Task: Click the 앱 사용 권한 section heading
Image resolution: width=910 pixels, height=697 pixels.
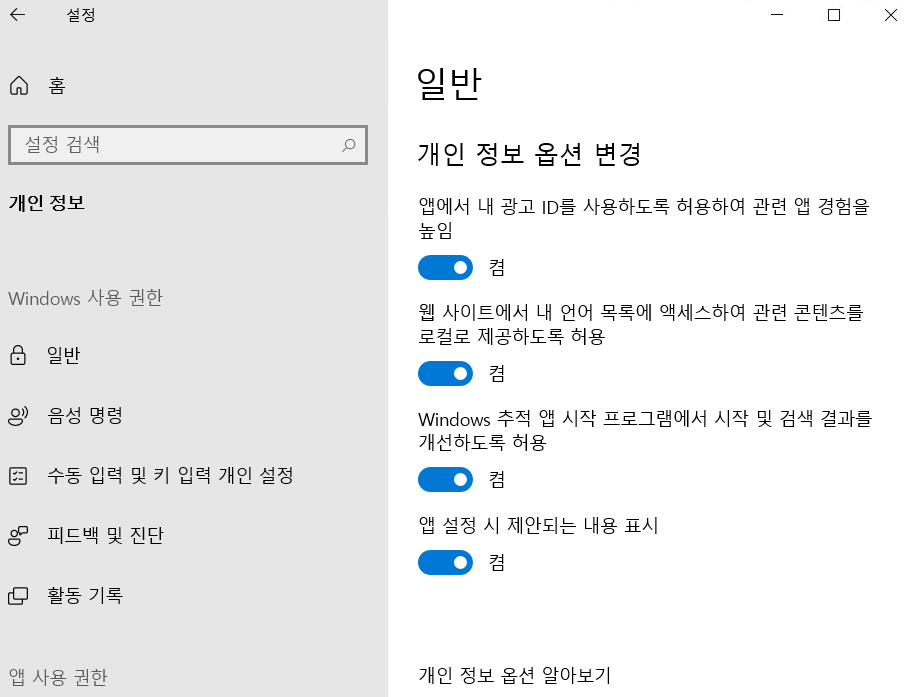Action: [x=58, y=678]
